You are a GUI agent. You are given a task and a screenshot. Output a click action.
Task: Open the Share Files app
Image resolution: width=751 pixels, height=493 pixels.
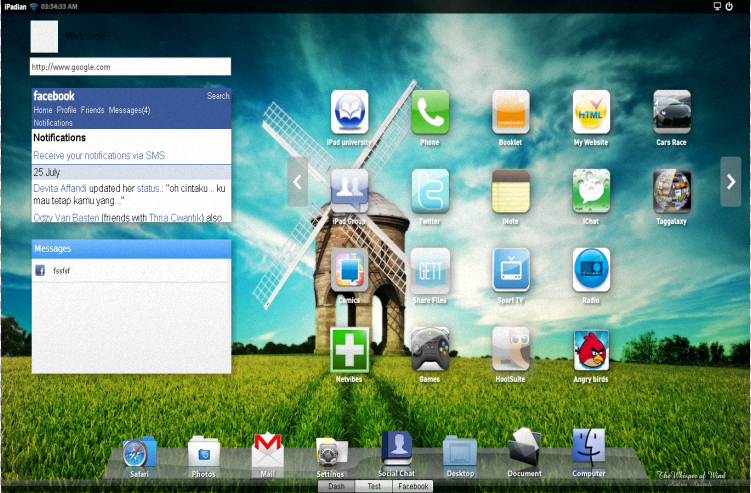click(x=430, y=270)
